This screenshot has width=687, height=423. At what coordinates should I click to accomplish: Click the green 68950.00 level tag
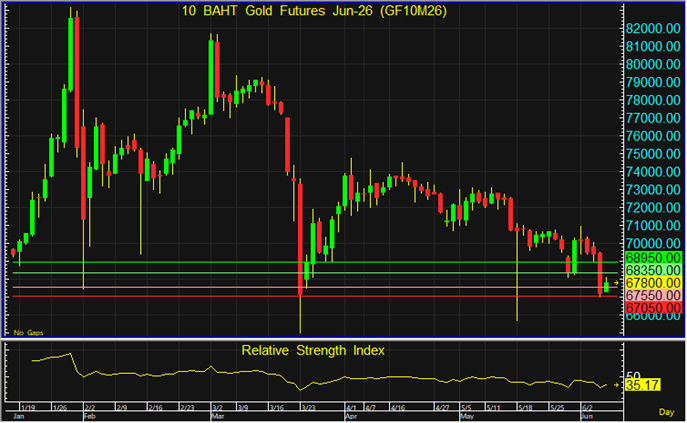click(x=653, y=258)
